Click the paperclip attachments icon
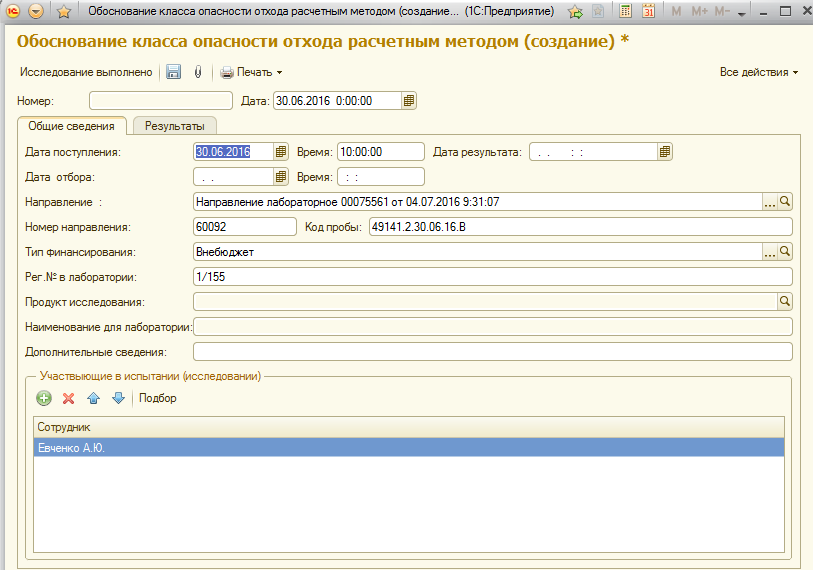The image size is (813, 570). [198, 72]
